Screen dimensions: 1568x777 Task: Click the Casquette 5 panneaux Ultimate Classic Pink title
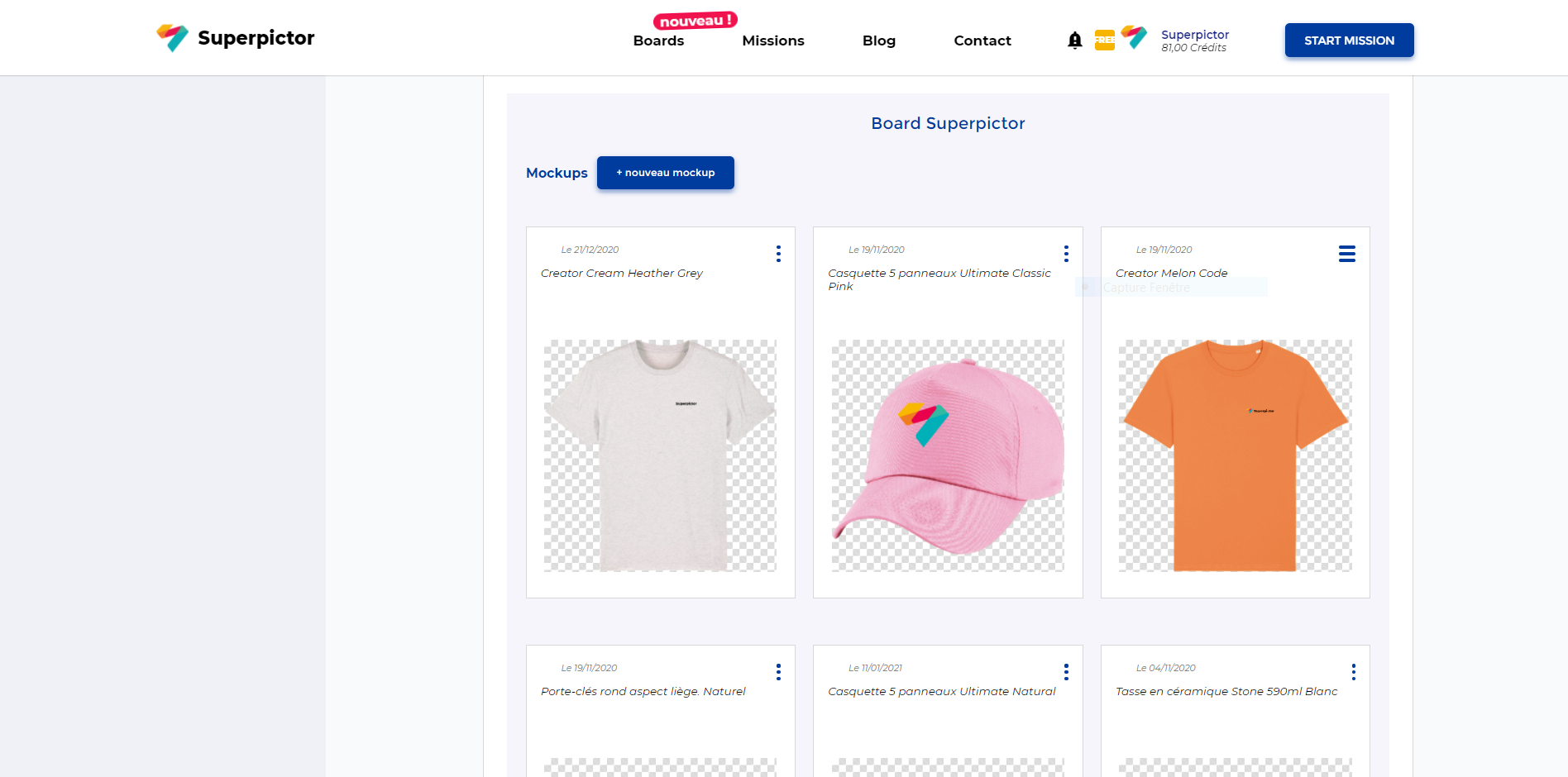[x=939, y=279]
